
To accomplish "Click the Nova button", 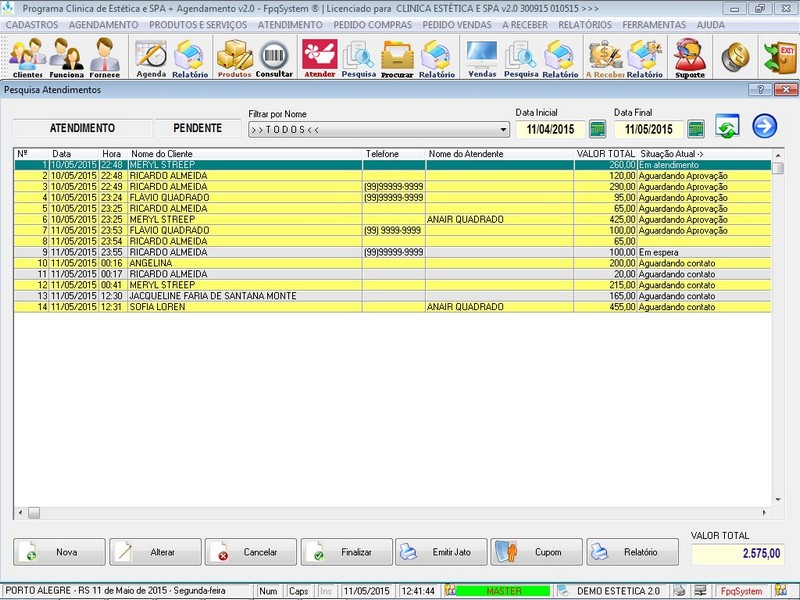I will 59,552.
